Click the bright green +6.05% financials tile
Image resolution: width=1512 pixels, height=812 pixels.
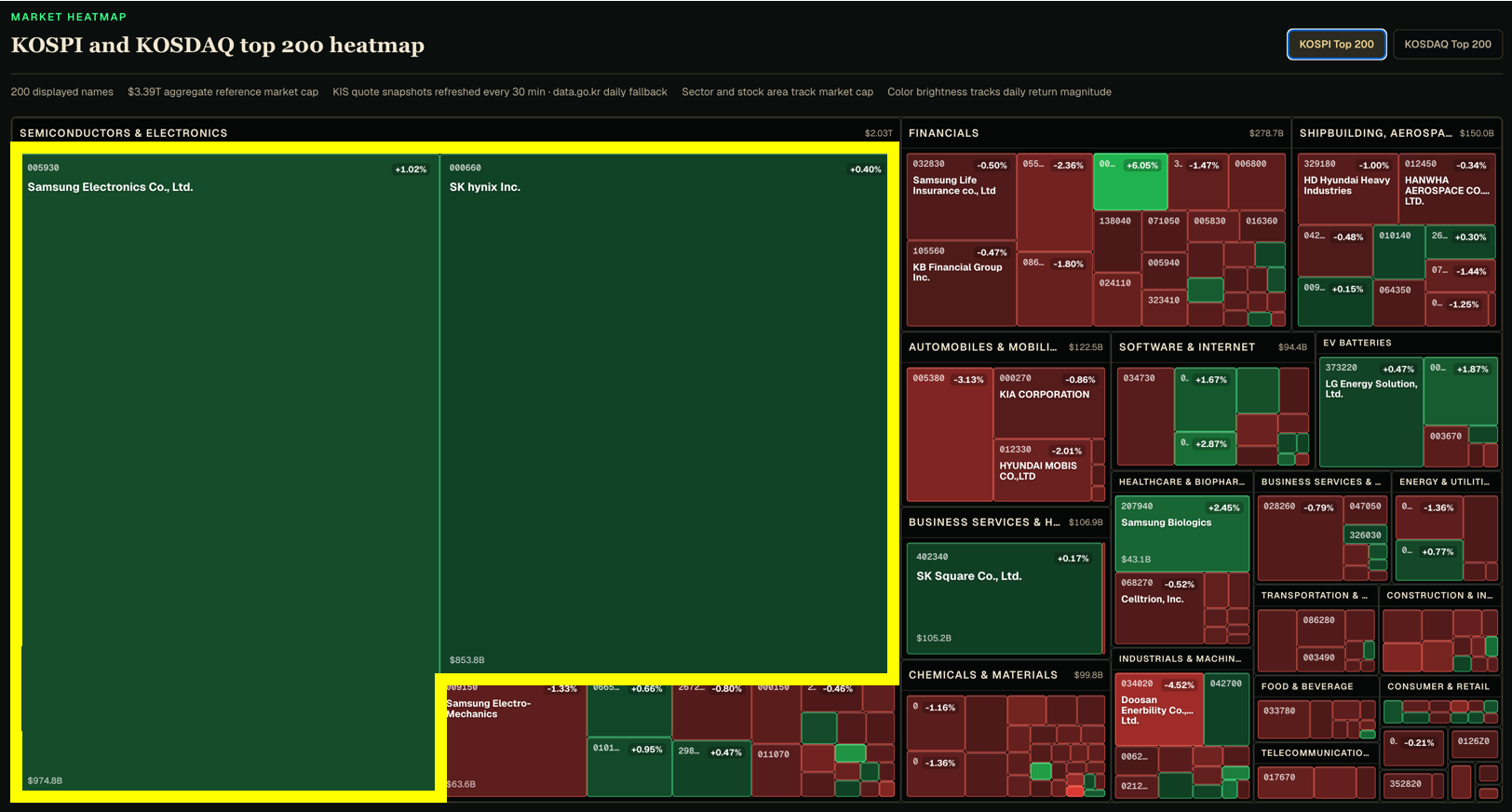pyautogui.click(x=1129, y=182)
